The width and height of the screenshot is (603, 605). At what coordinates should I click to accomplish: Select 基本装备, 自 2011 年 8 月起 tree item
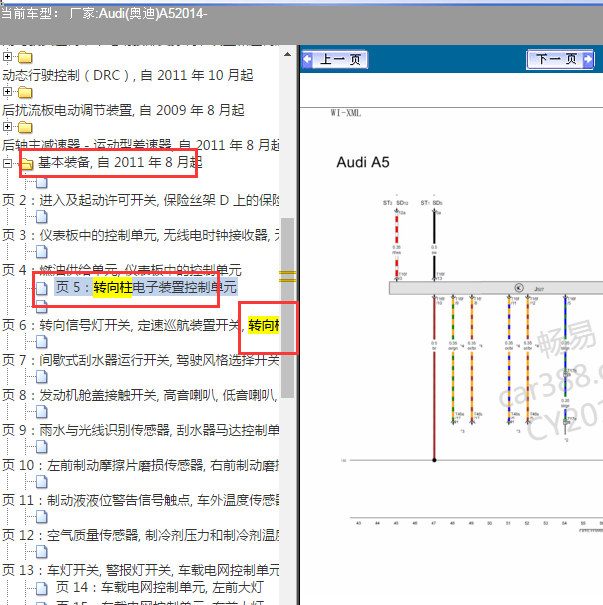click(120, 162)
